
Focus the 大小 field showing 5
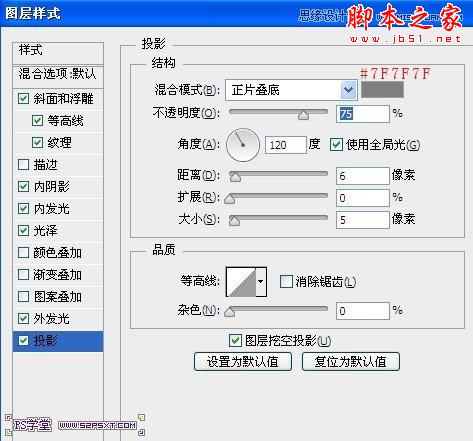(x=363, y=220)
